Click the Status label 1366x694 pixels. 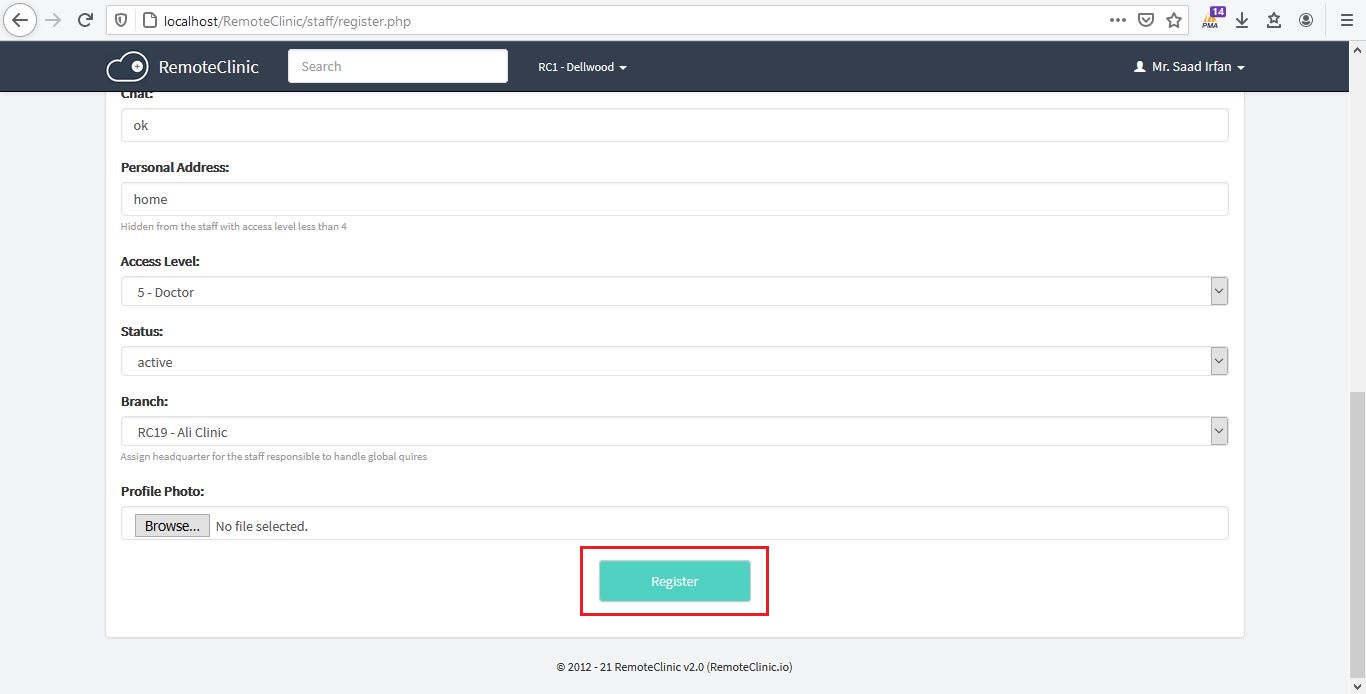click(x=142, y=331)
